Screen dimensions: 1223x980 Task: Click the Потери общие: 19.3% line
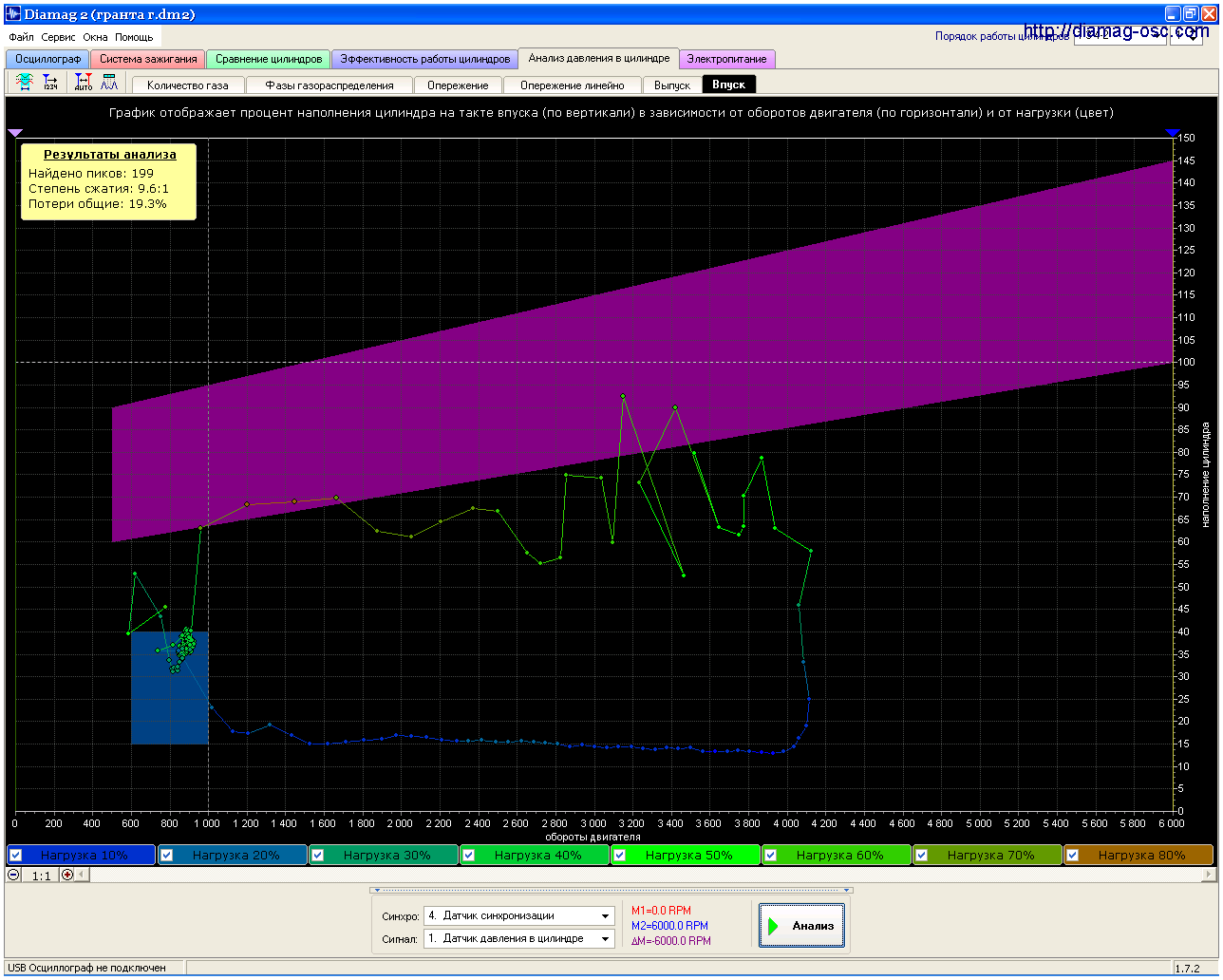tap(98, 203)
